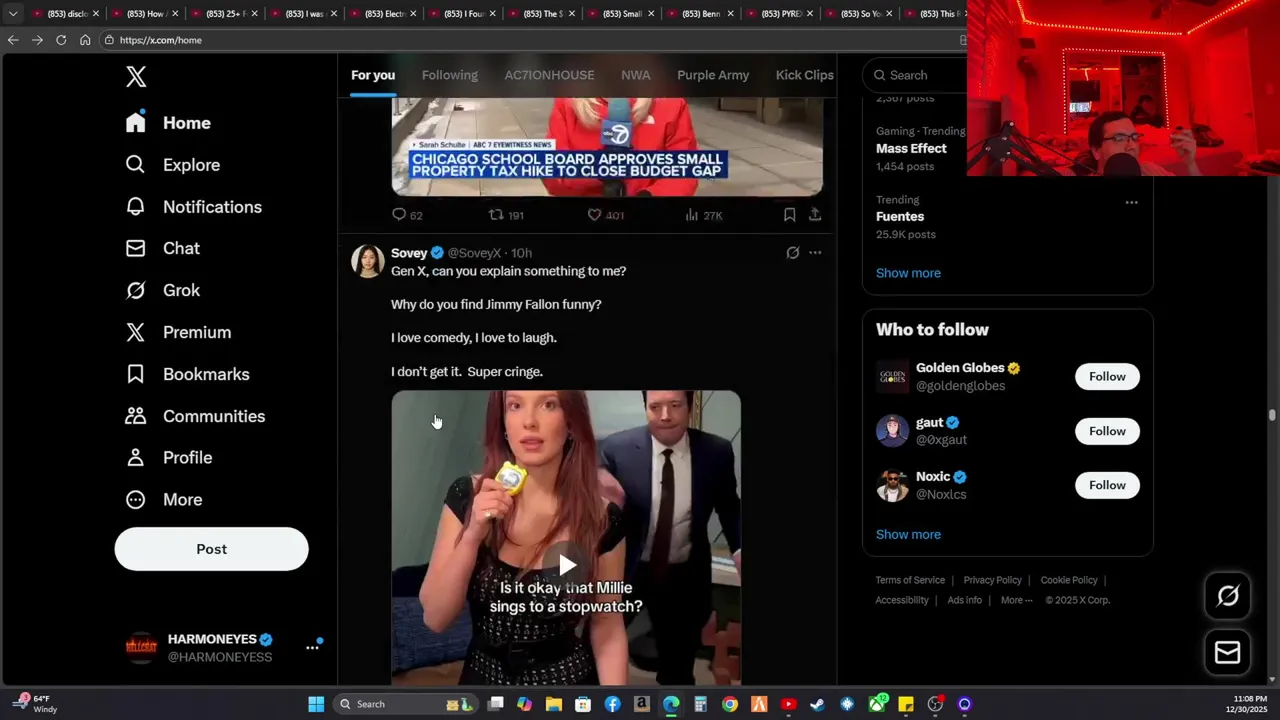Screen dimensions: 1280x720
Task: Bookmark the Chicago School Board post
Action: pos(789,215)
